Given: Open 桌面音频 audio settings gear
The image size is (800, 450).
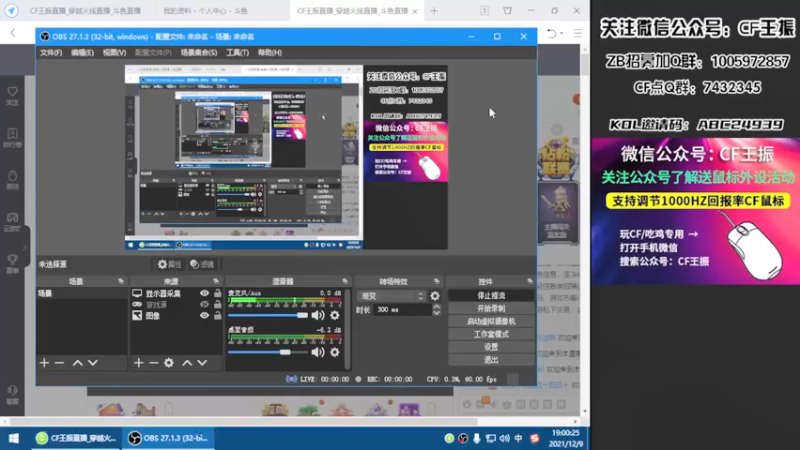Looking at the screenshot, I should [335, 352].
